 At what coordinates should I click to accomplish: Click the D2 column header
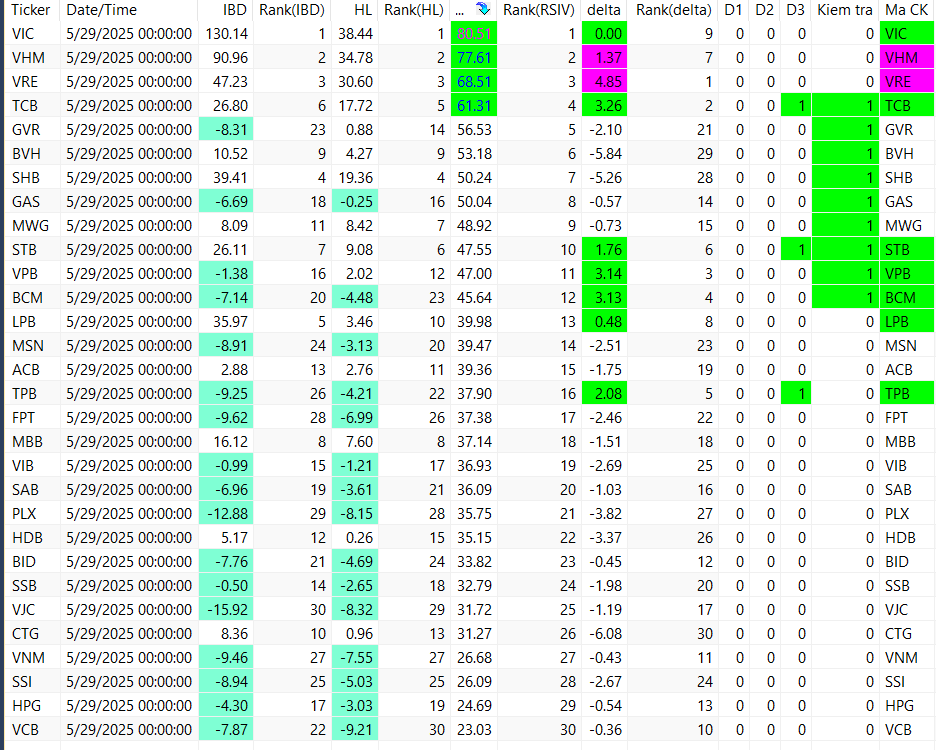764,10
